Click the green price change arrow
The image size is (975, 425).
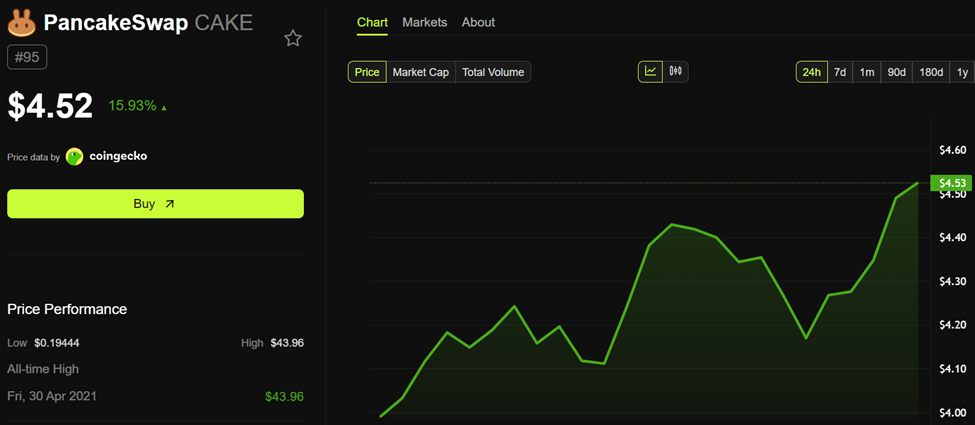(x=164, y=107)
